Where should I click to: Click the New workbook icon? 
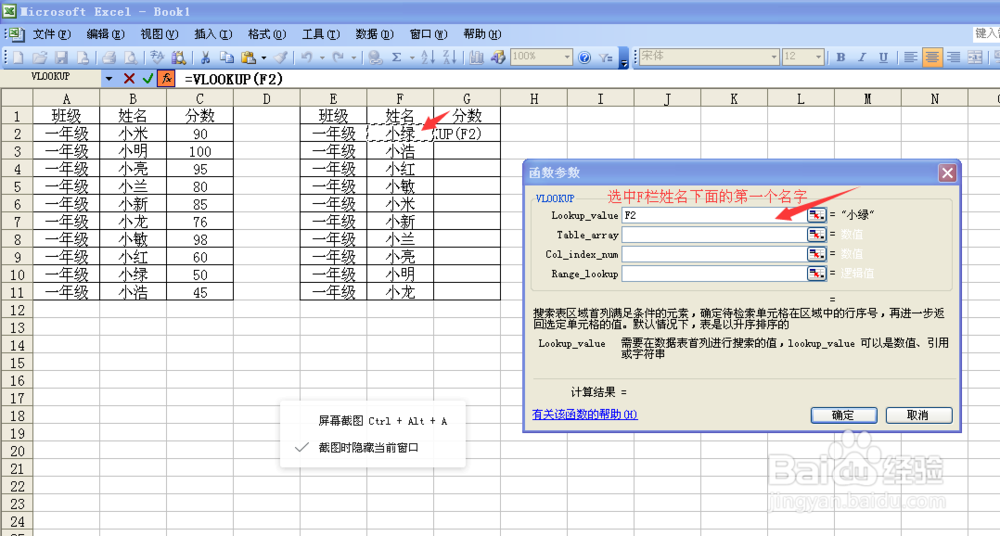click(18, 57)
